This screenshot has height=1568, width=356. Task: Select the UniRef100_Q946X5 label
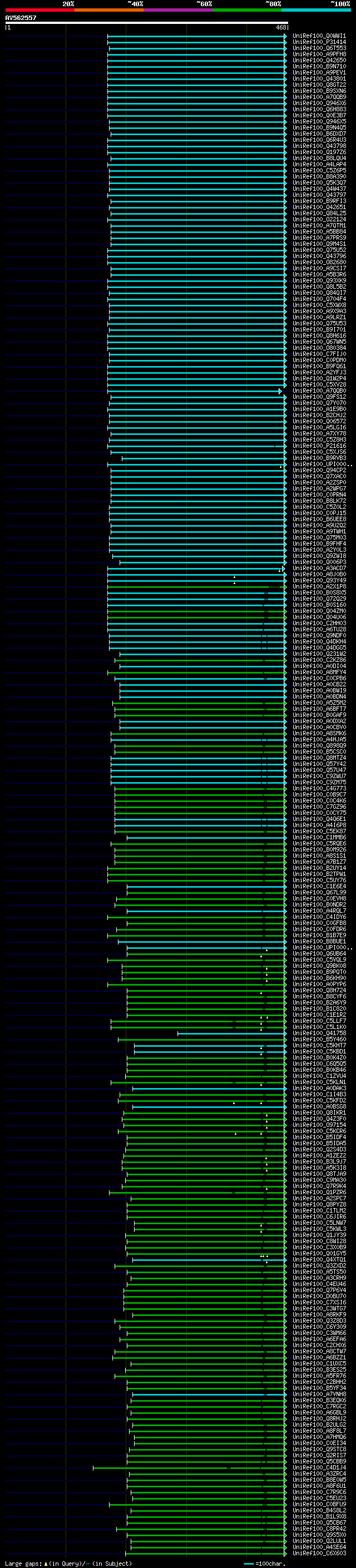319,122
